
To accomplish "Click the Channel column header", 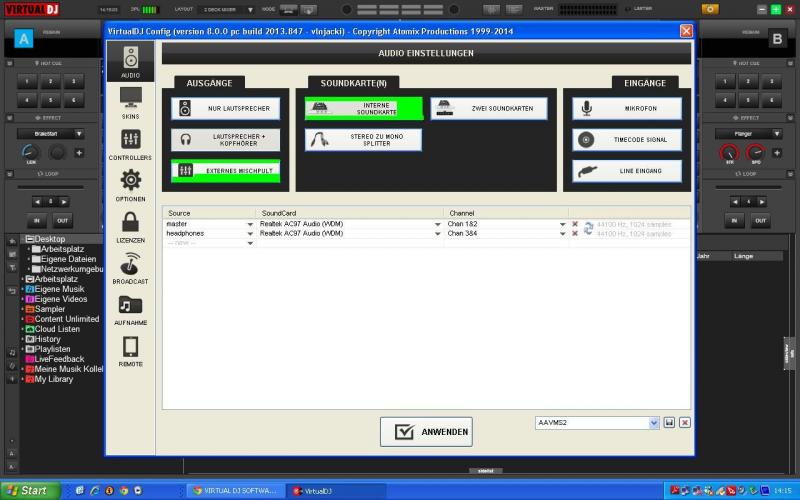I will point(462,213).
